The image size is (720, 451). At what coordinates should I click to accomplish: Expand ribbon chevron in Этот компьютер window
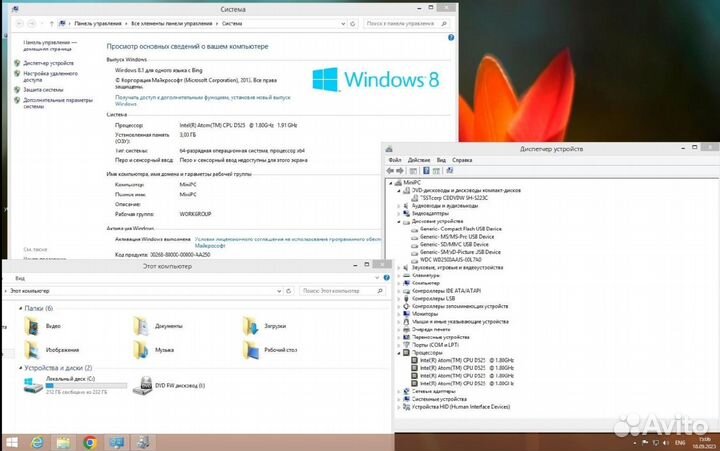377,278
